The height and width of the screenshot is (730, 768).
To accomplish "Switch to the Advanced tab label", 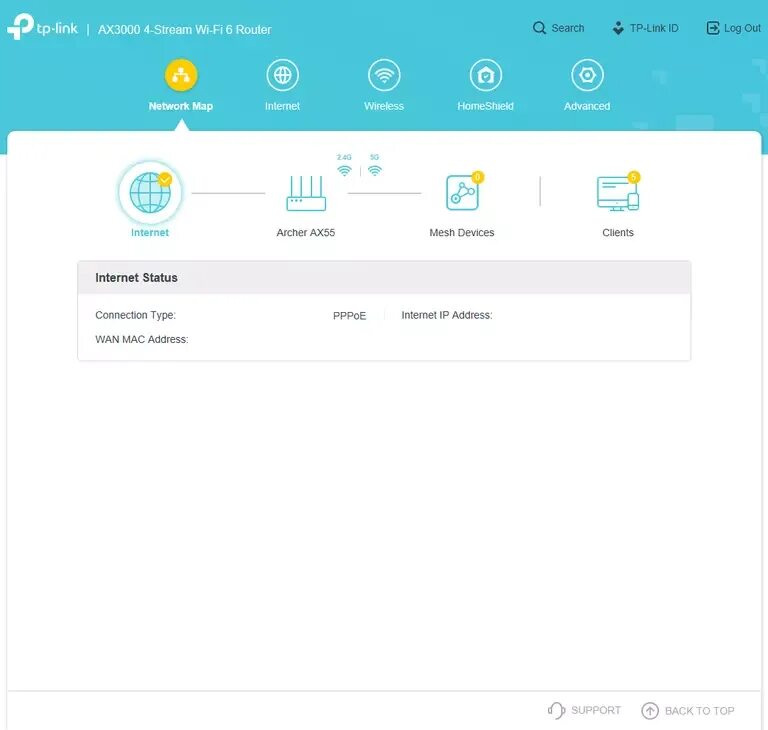I will (x=587, y=106).
